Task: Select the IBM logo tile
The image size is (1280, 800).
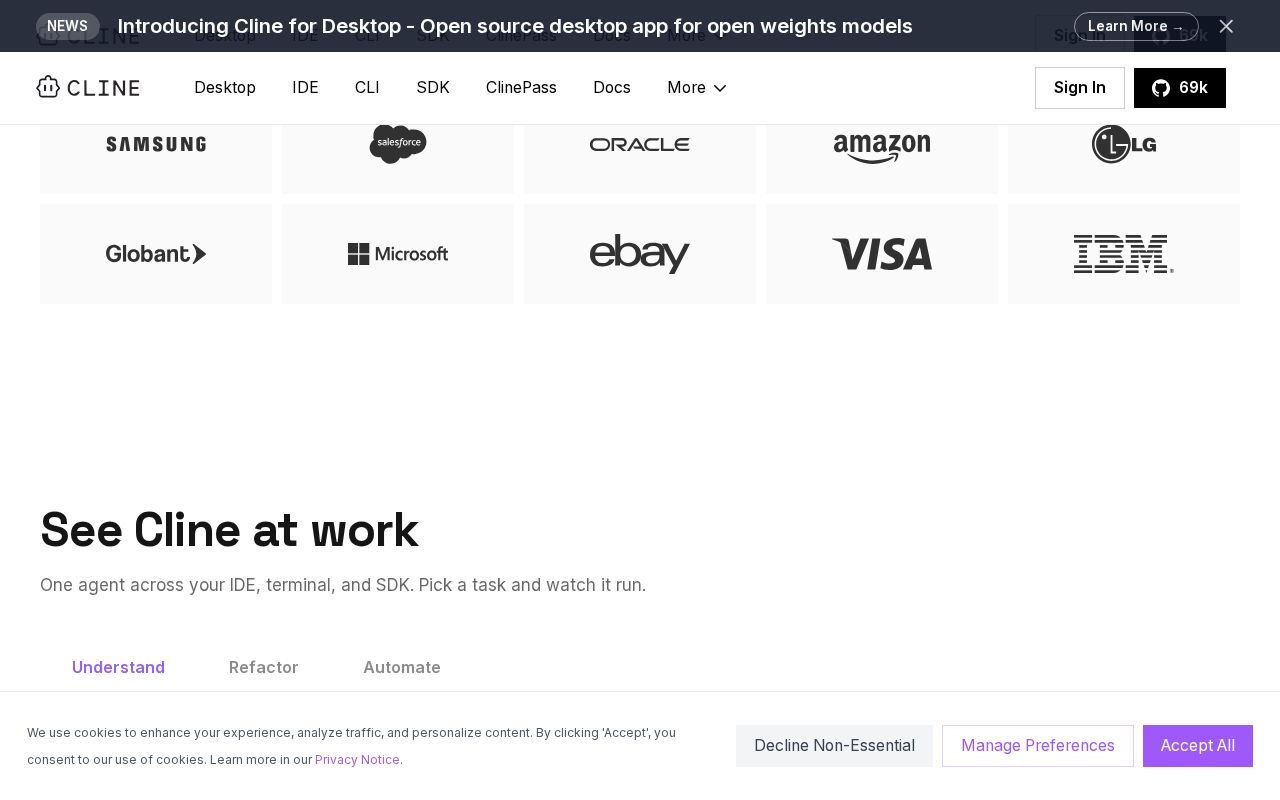Action: [x=1124, y=254]
